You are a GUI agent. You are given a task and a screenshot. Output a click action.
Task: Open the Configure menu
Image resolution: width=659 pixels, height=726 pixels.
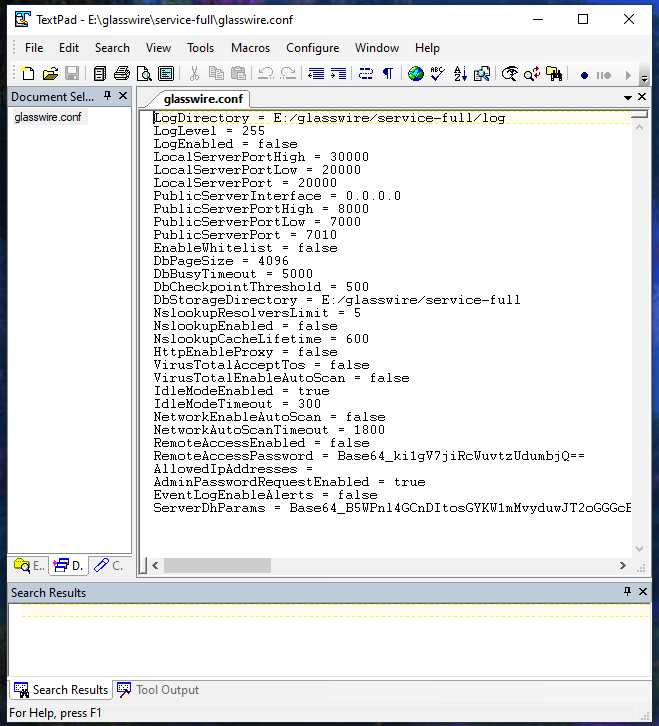[x=312, y=47]
